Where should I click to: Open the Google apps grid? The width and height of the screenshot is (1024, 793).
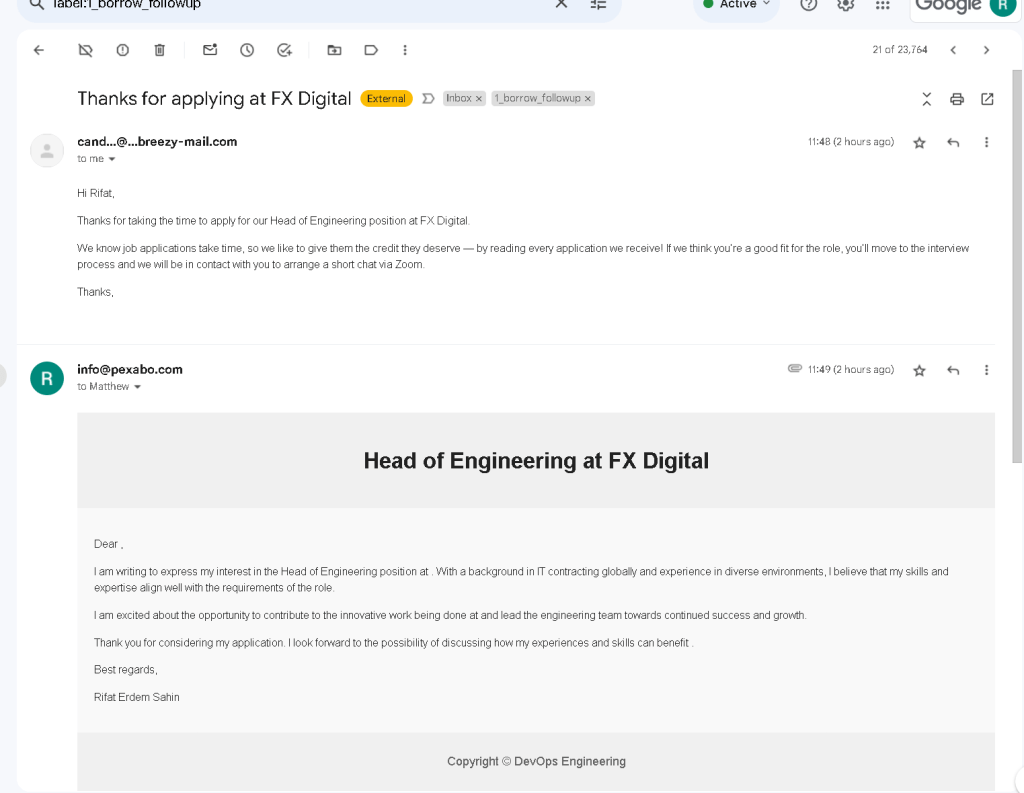click(x=883, y=4)
